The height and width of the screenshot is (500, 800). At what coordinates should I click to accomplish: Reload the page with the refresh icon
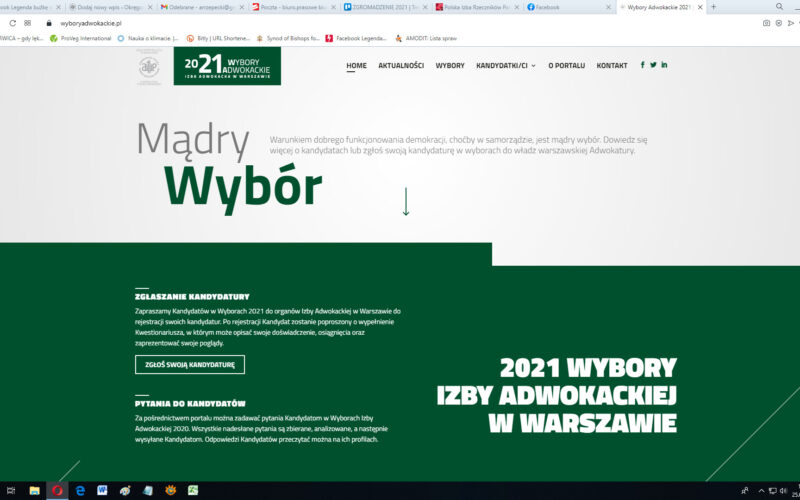pyautogui.click(x=13, y=23)
